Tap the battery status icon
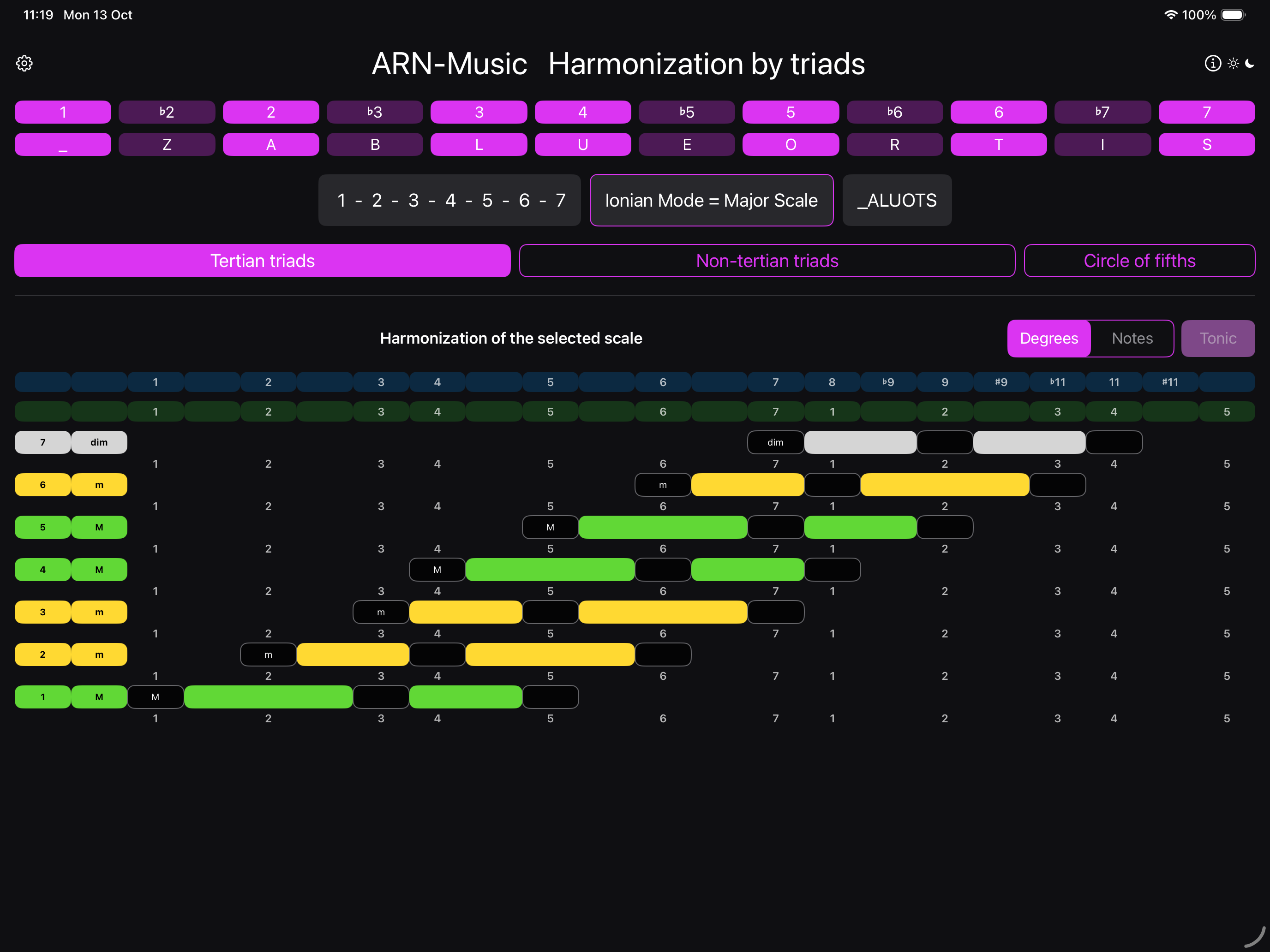 [x=1232, y=15]
